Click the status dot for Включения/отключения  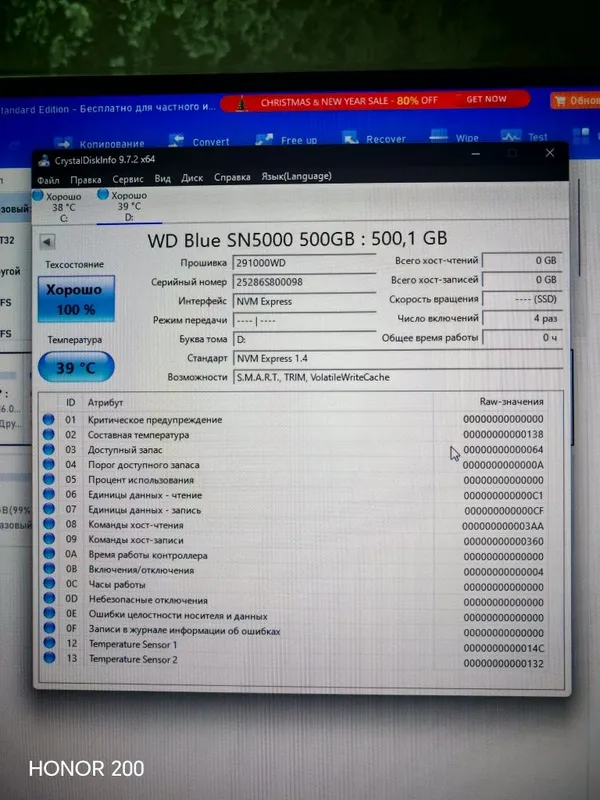click(49, 568)
